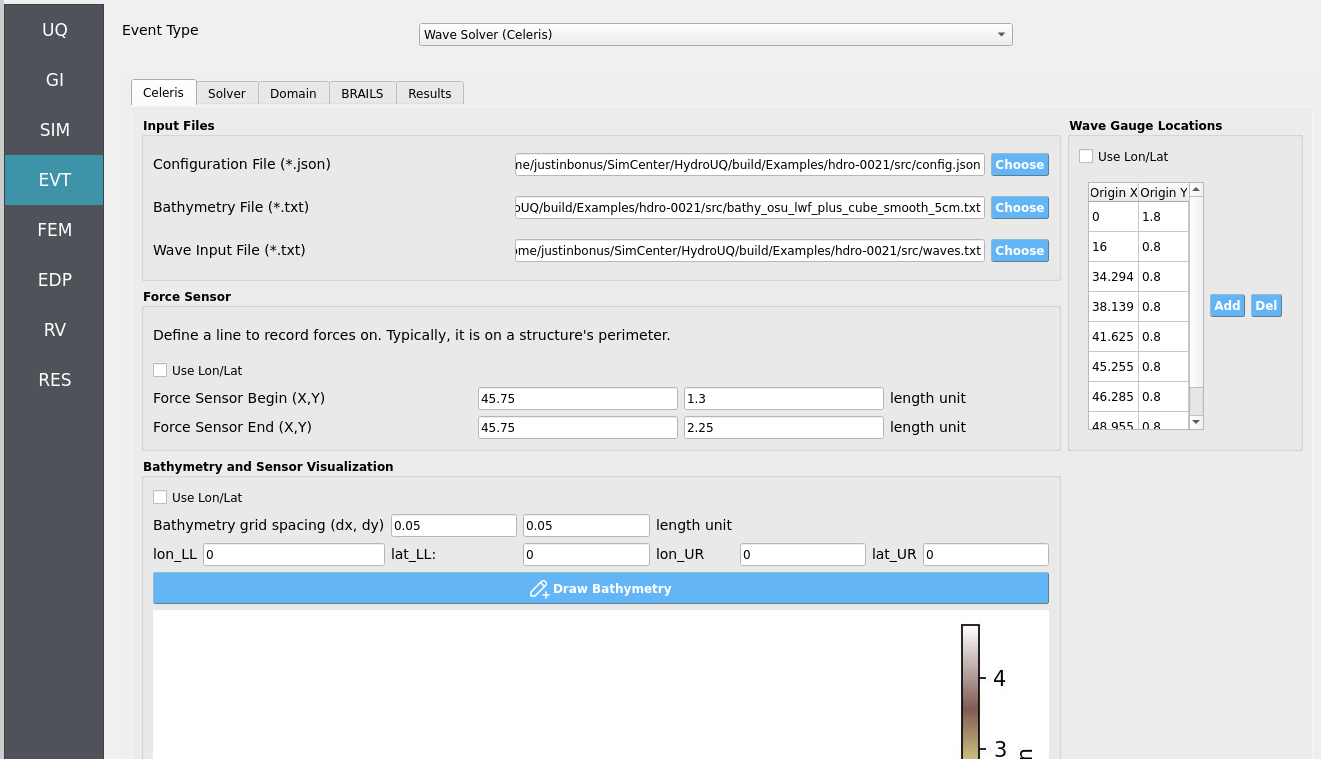Screen dimensions: 1321x759
Task: Edit the Bathymetry File path field
Action: [750, 207]
